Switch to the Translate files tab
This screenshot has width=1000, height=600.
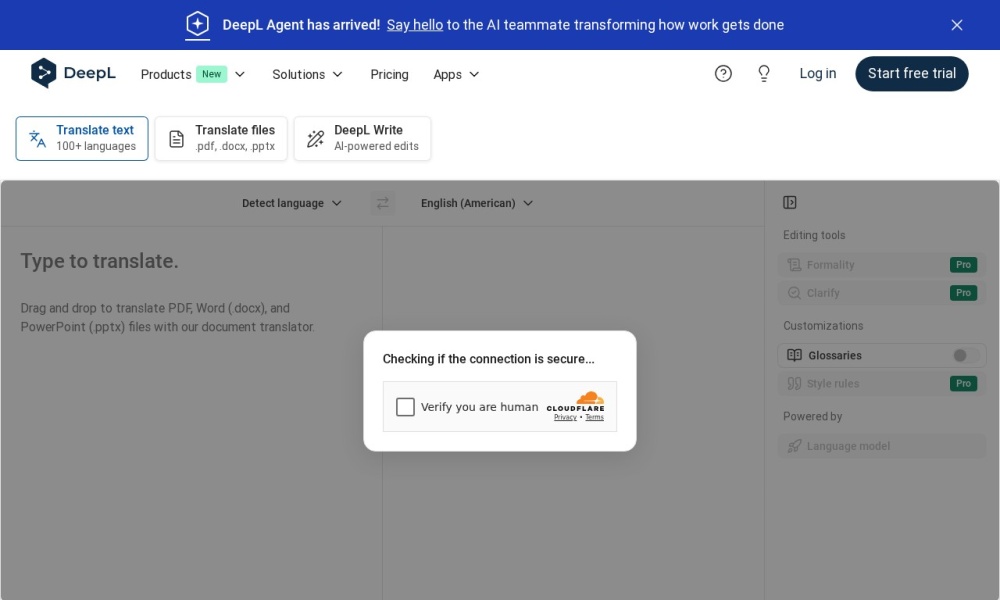point(221,138)
